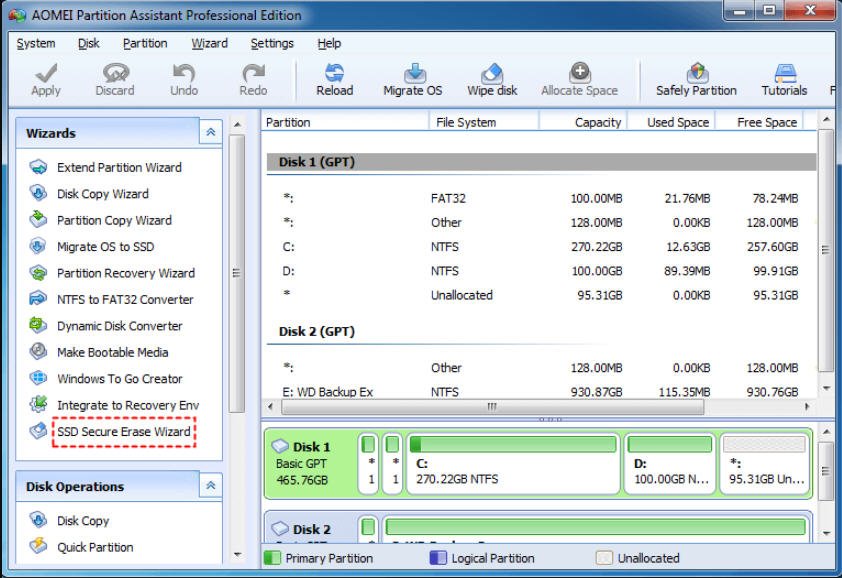Screen dimensions: 842x578
Task: Open the Partition Recovery Wizard link
Action: [x=126, y=273]
